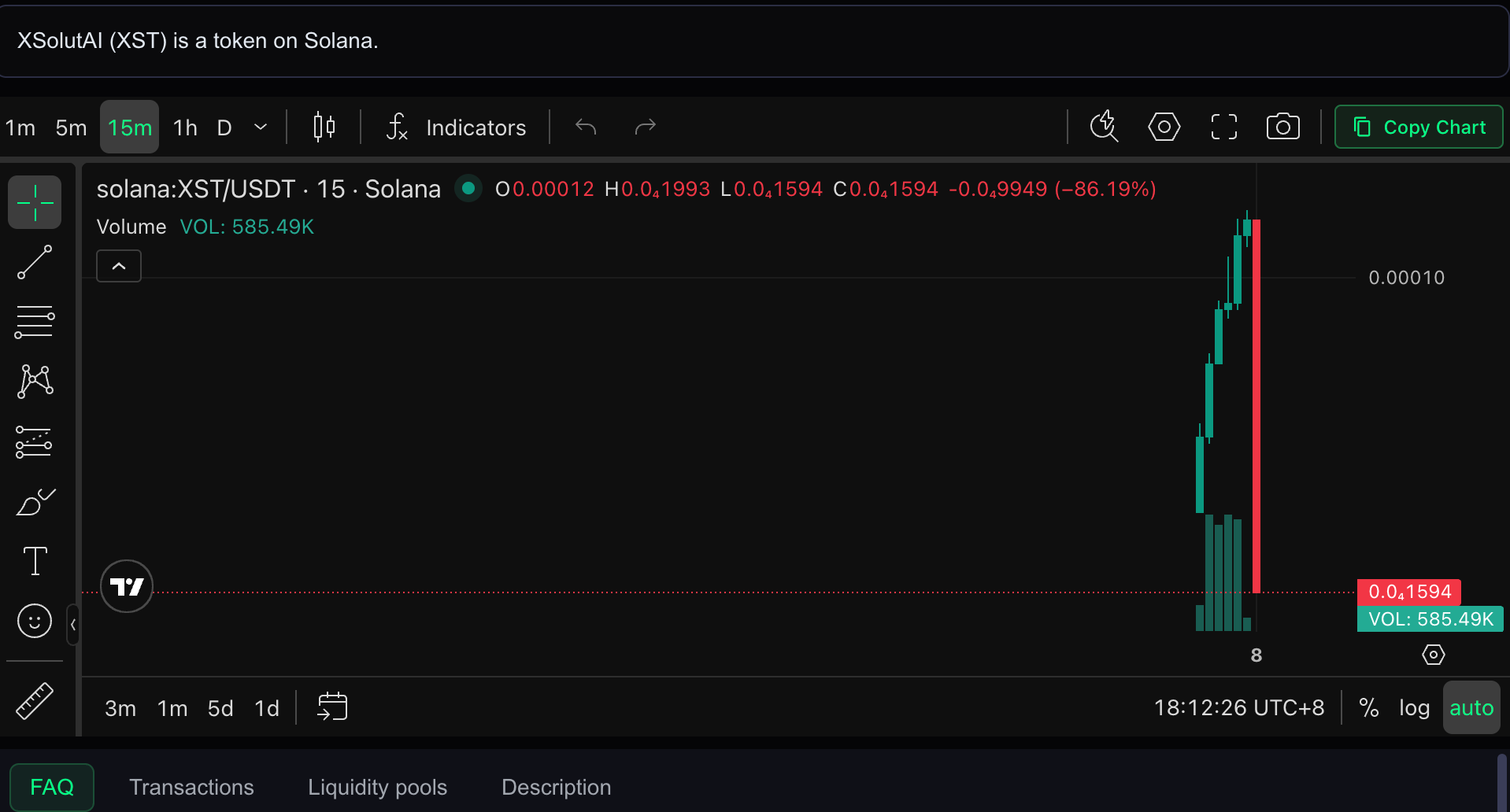The image size is (1510, 812).
Task: Switch to the Transactions tab
Action: [191, 787]
